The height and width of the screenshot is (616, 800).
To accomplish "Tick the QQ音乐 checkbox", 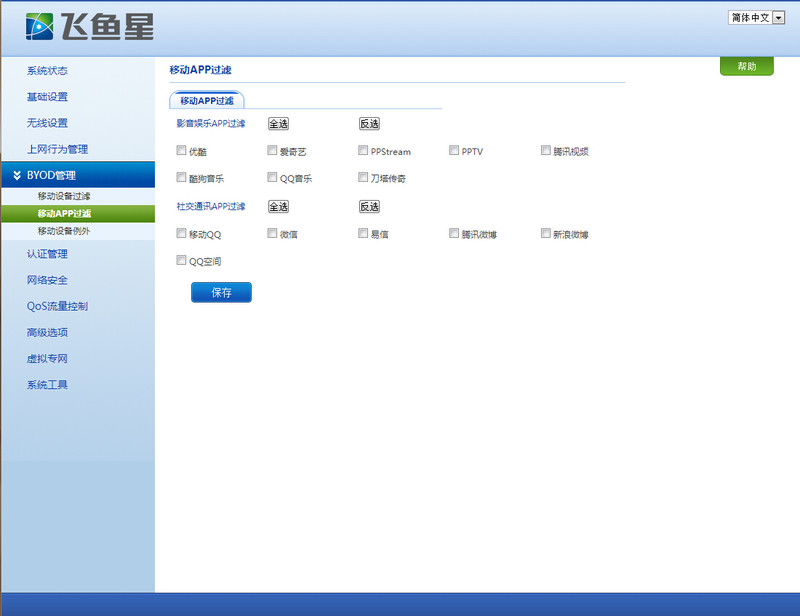I will click(x=272, y=177).
